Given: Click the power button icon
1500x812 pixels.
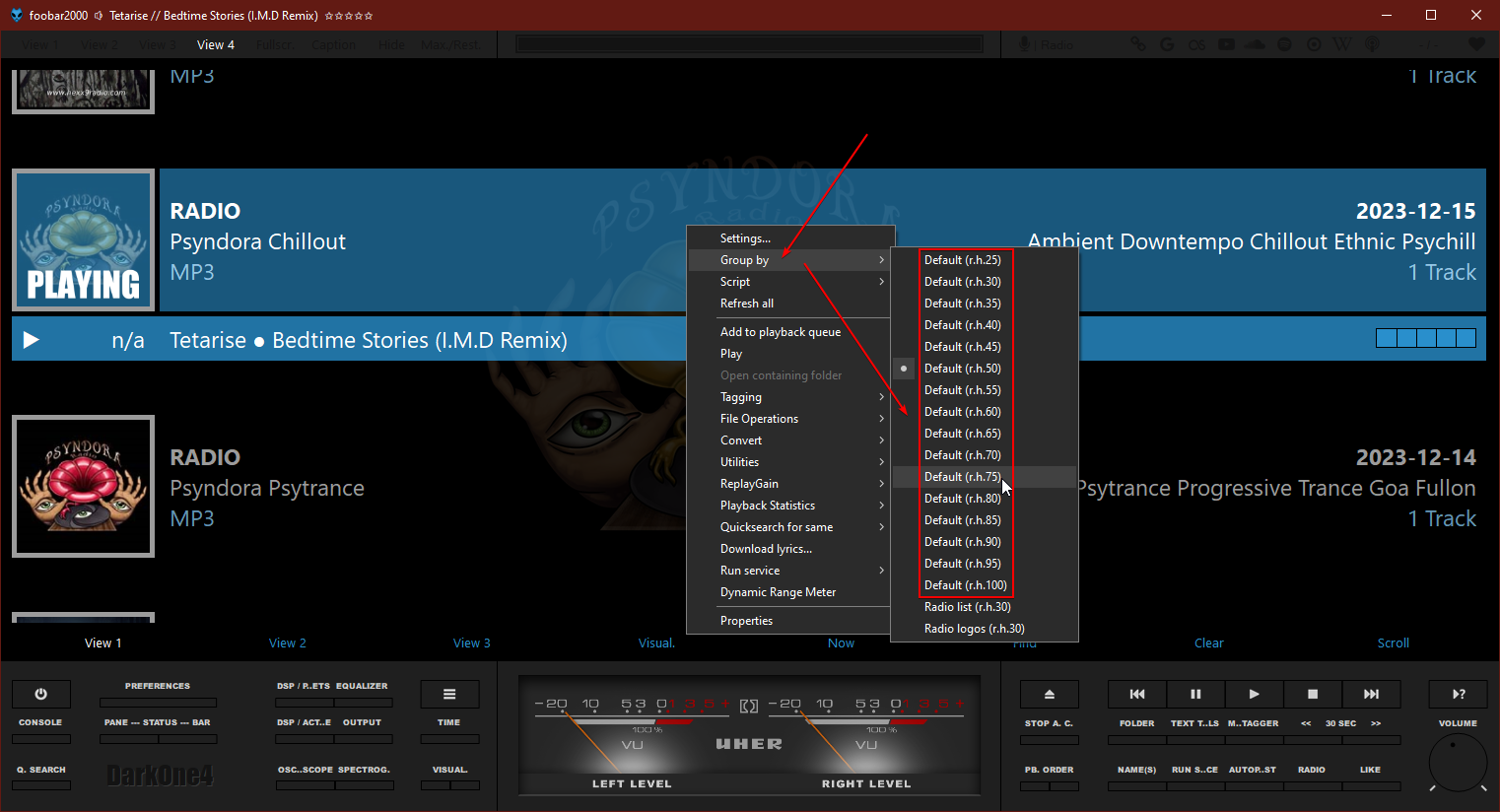Looking at the screenshot, I should pyautogui.click(x=40, y=694).
